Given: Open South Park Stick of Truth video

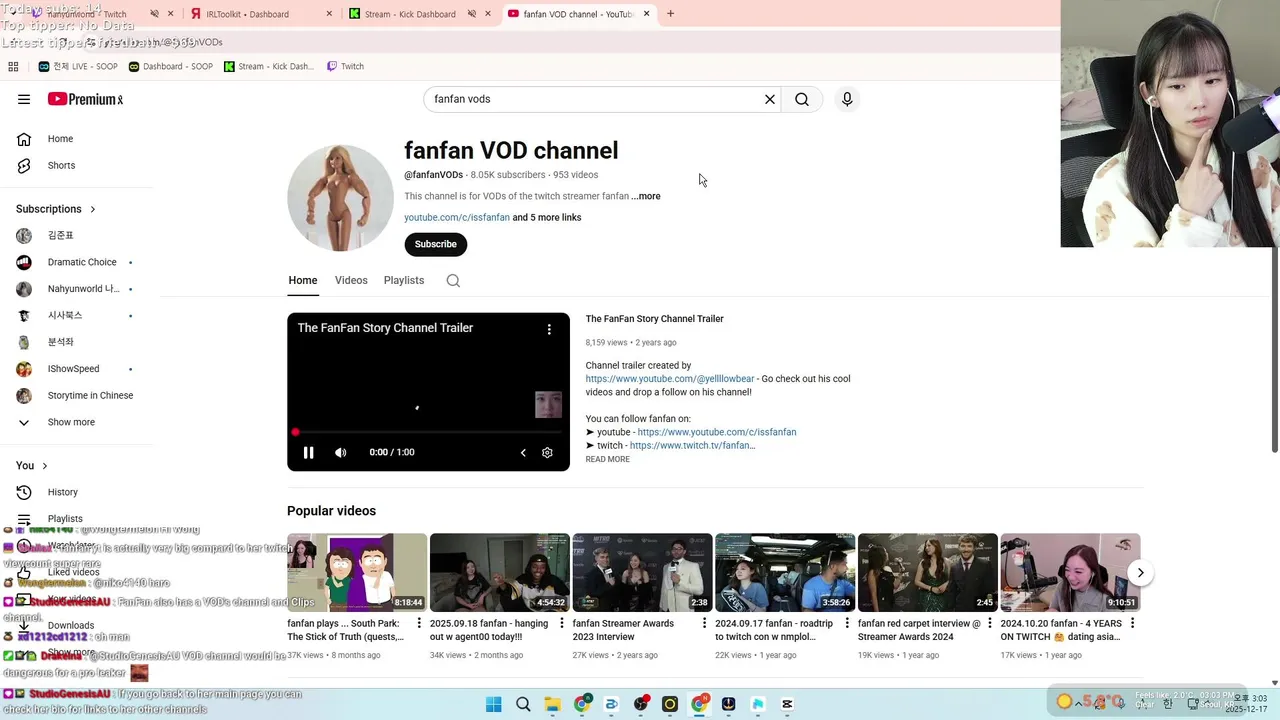Looking at the screenshot, I should 357,573.
